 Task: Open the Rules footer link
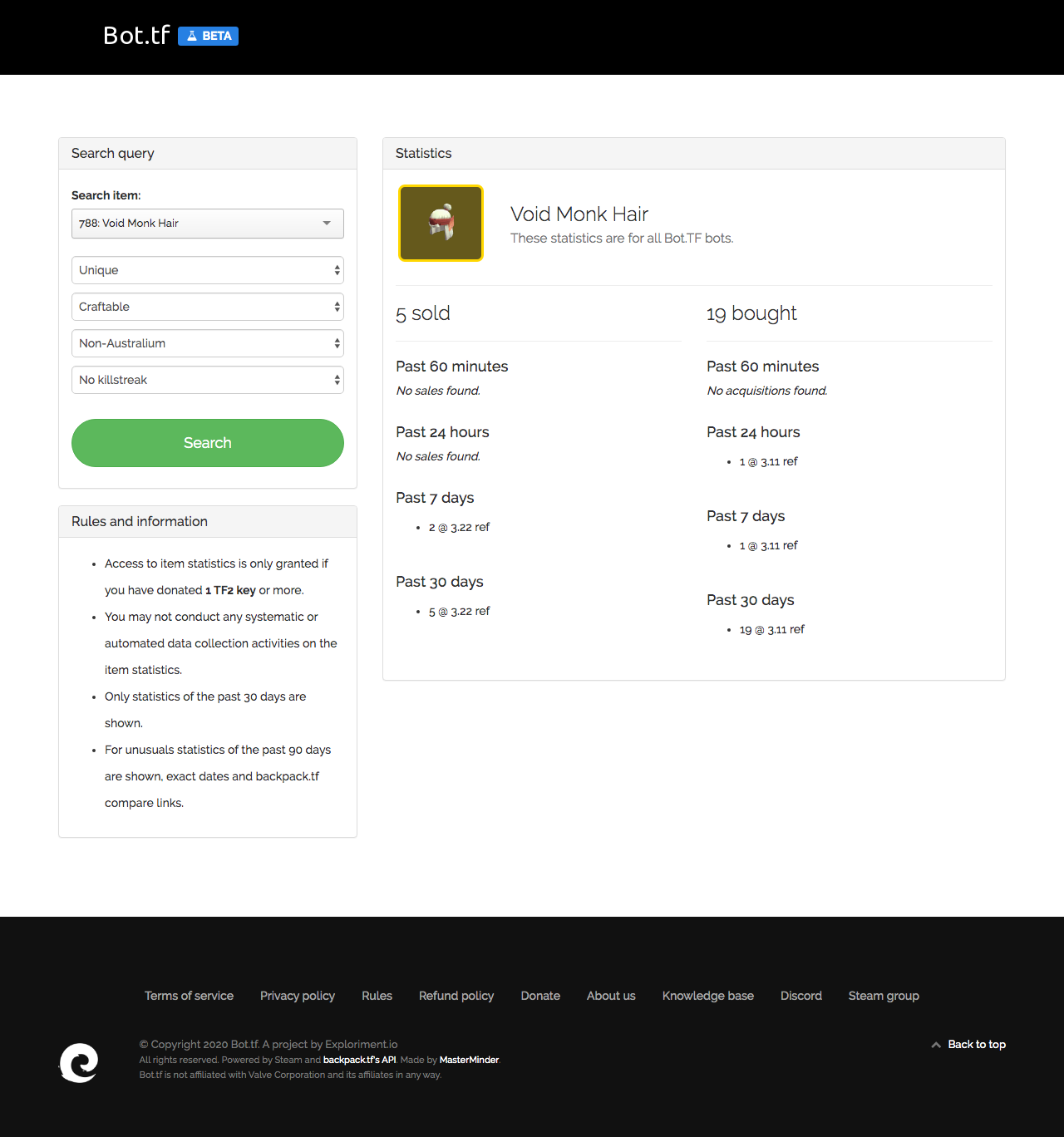coord(377,996)
